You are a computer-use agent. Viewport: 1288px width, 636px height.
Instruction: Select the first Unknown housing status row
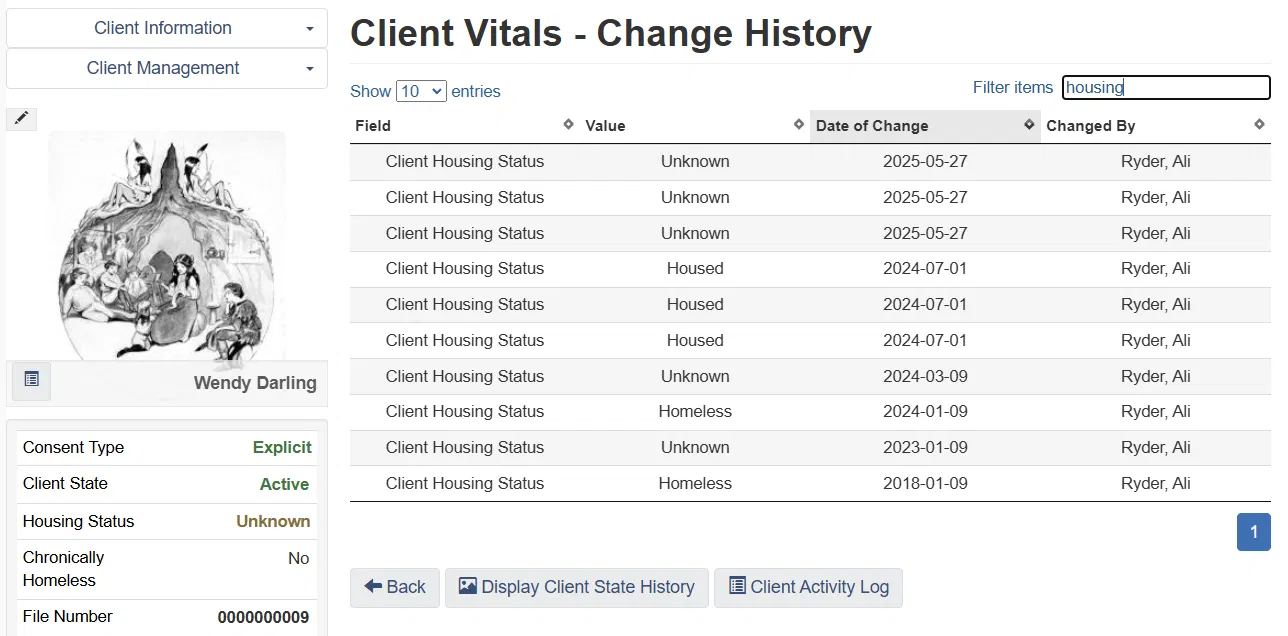[x=695, y=162]
